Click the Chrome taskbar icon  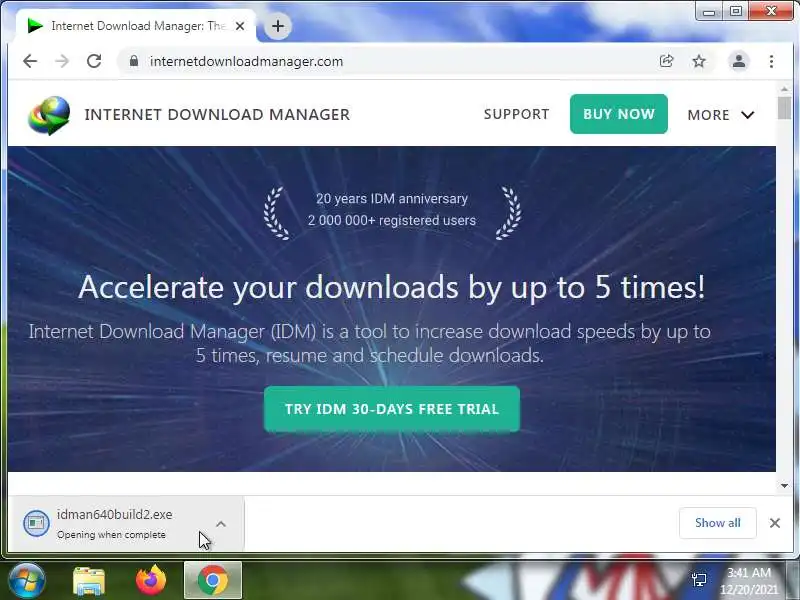click(x=213, y=580)
